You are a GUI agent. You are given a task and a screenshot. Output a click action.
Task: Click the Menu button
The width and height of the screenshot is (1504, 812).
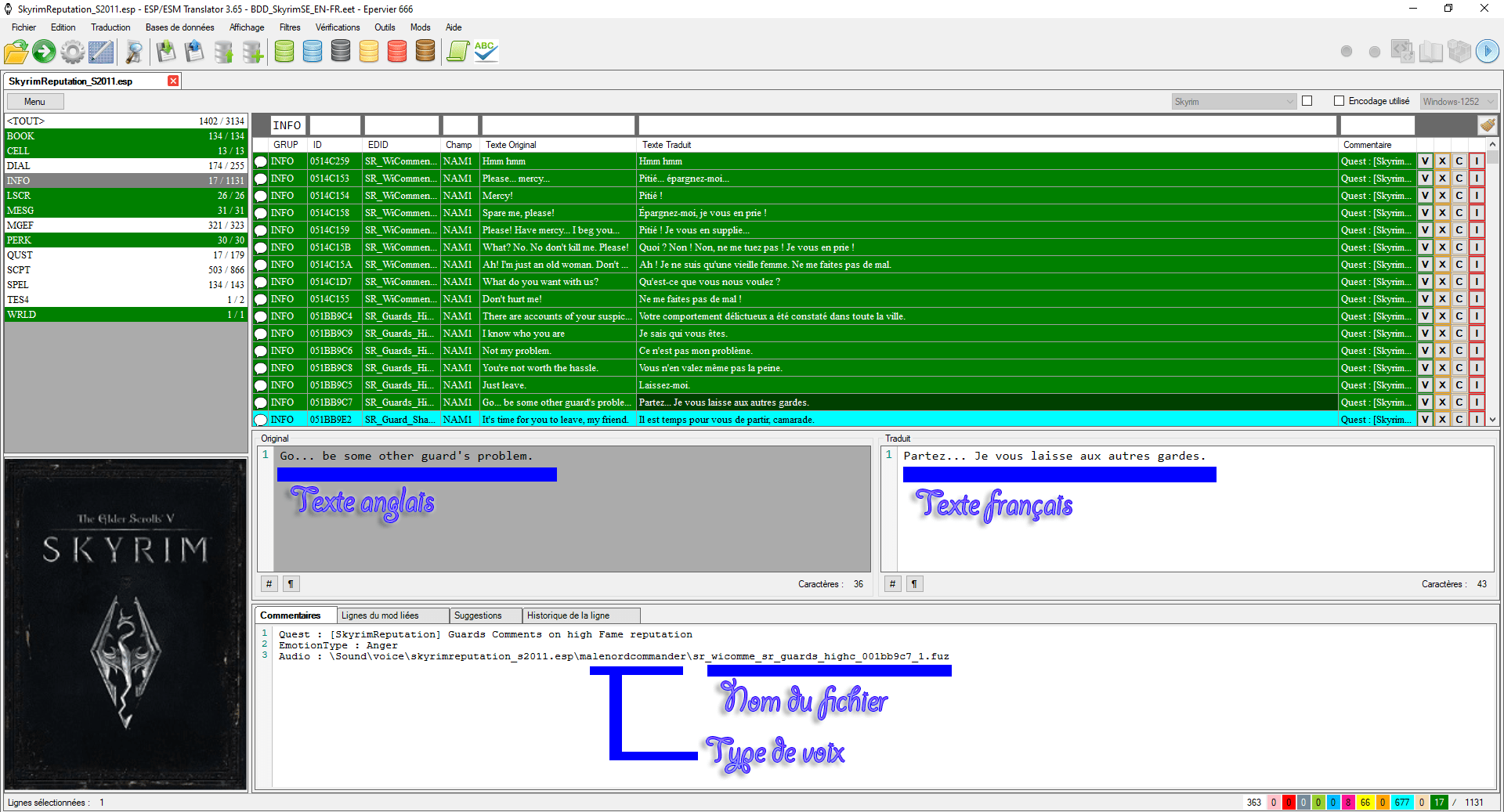coord(34,102)
